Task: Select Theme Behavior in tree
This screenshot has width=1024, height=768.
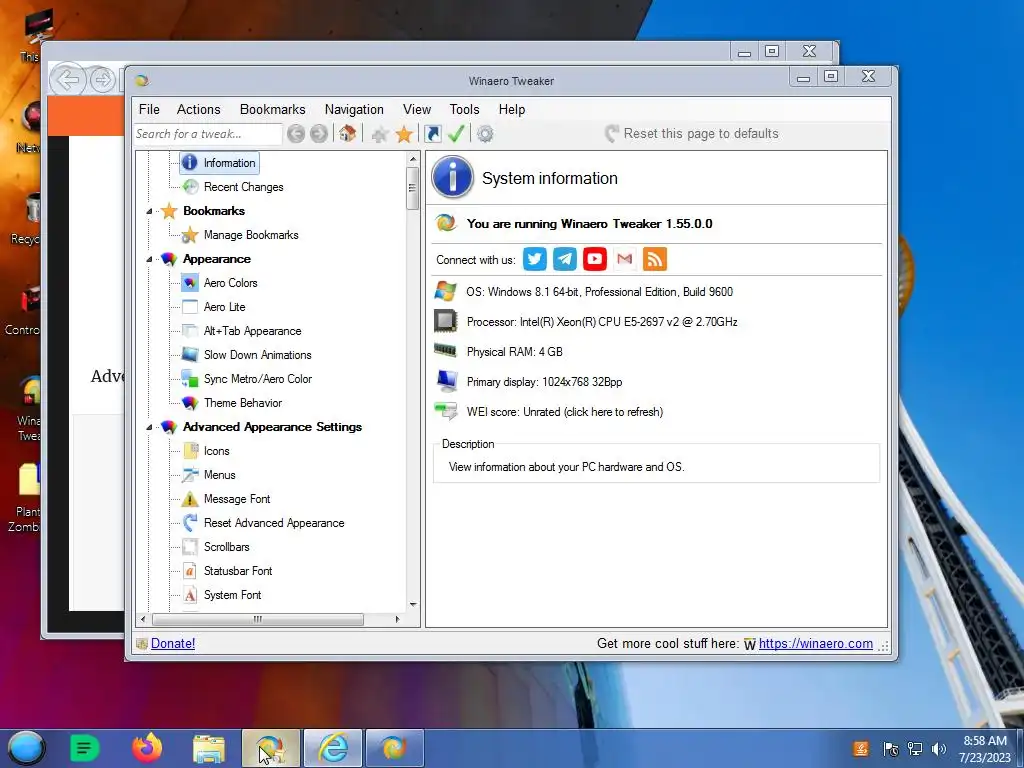Action: click(243, 403)
